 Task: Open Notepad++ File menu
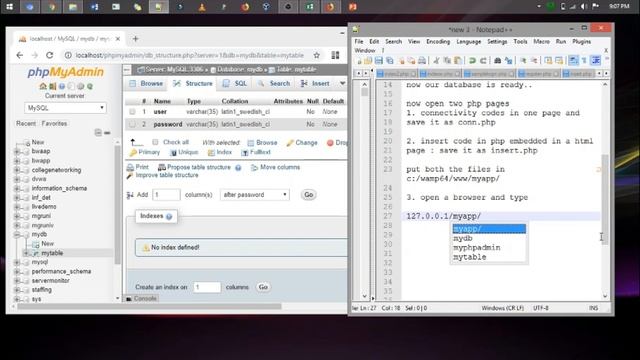tap(359, 42)
